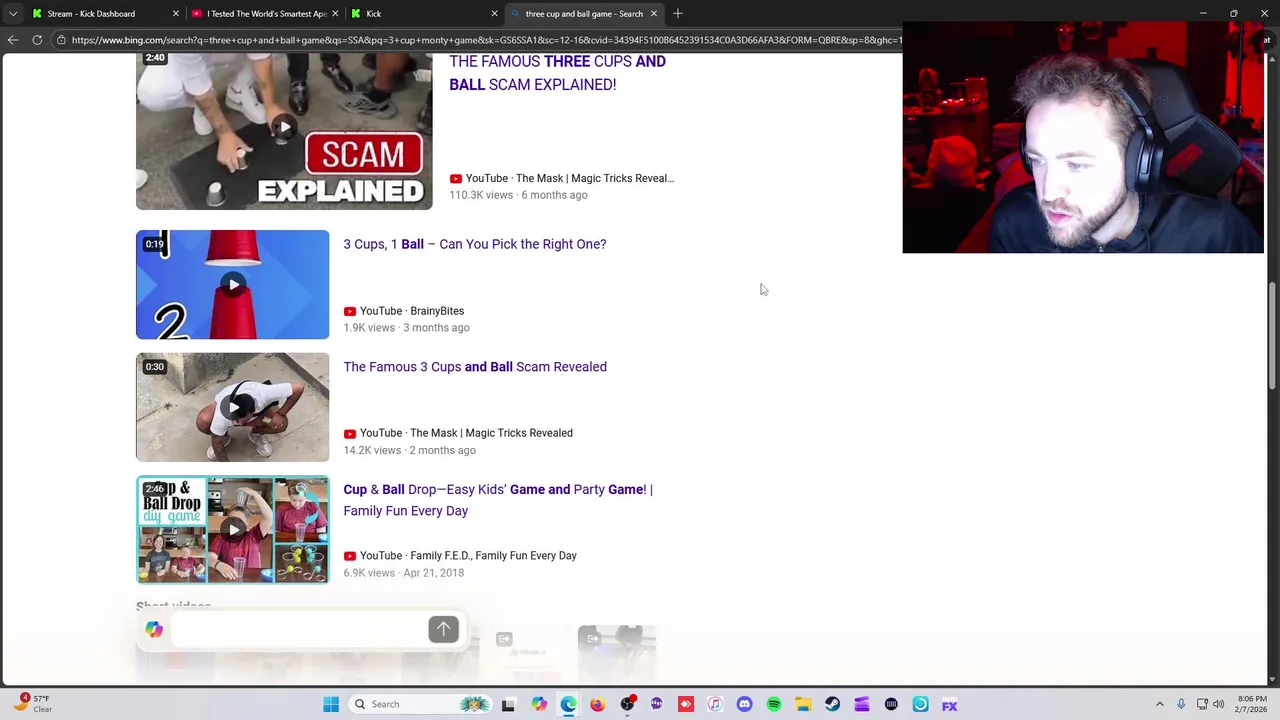Close the Stream - Kick Dashboard tab
1280x720 pixels.
point(176,13)
